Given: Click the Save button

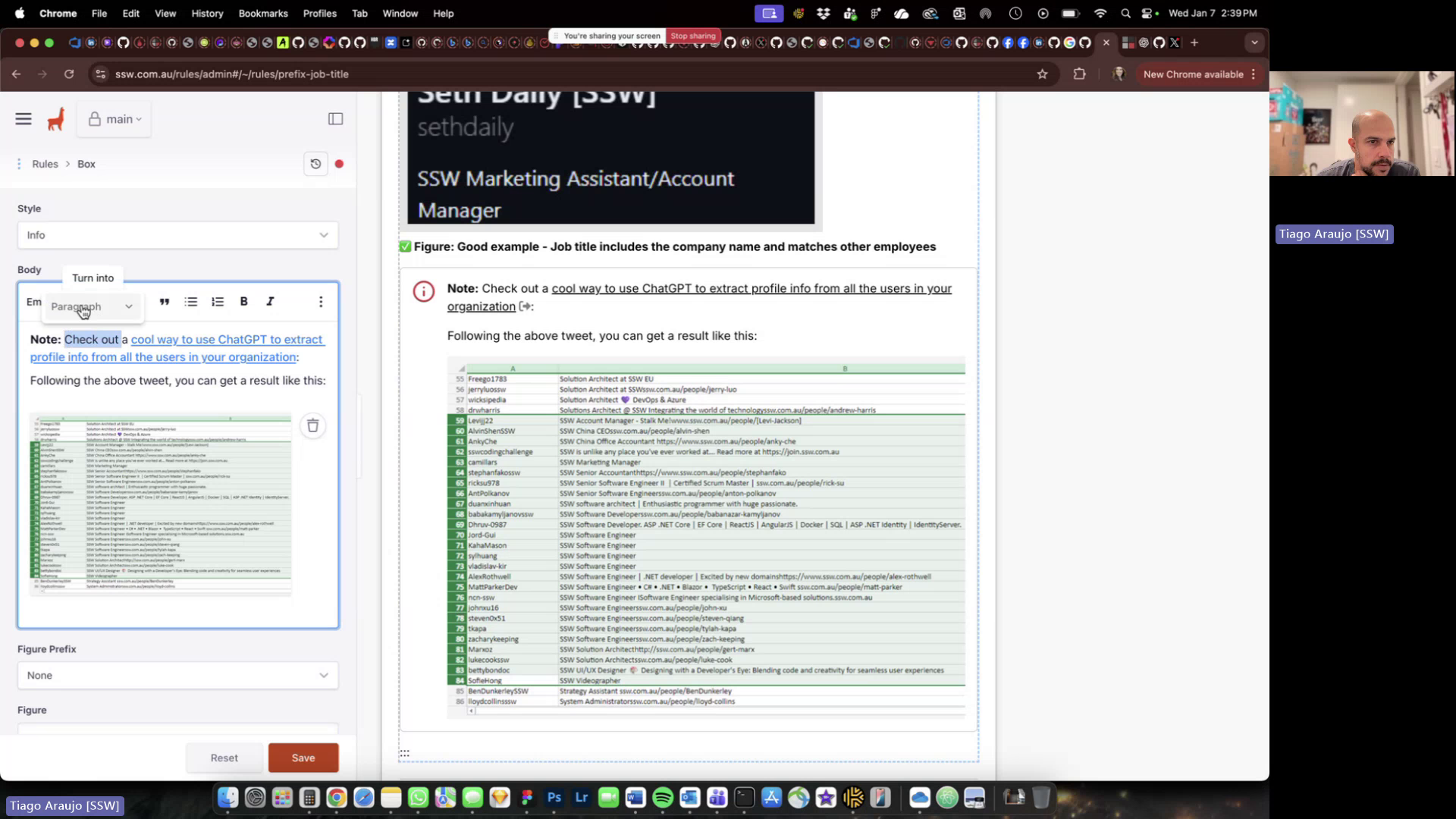Looking at the screenshot, I should click(303, 758).
